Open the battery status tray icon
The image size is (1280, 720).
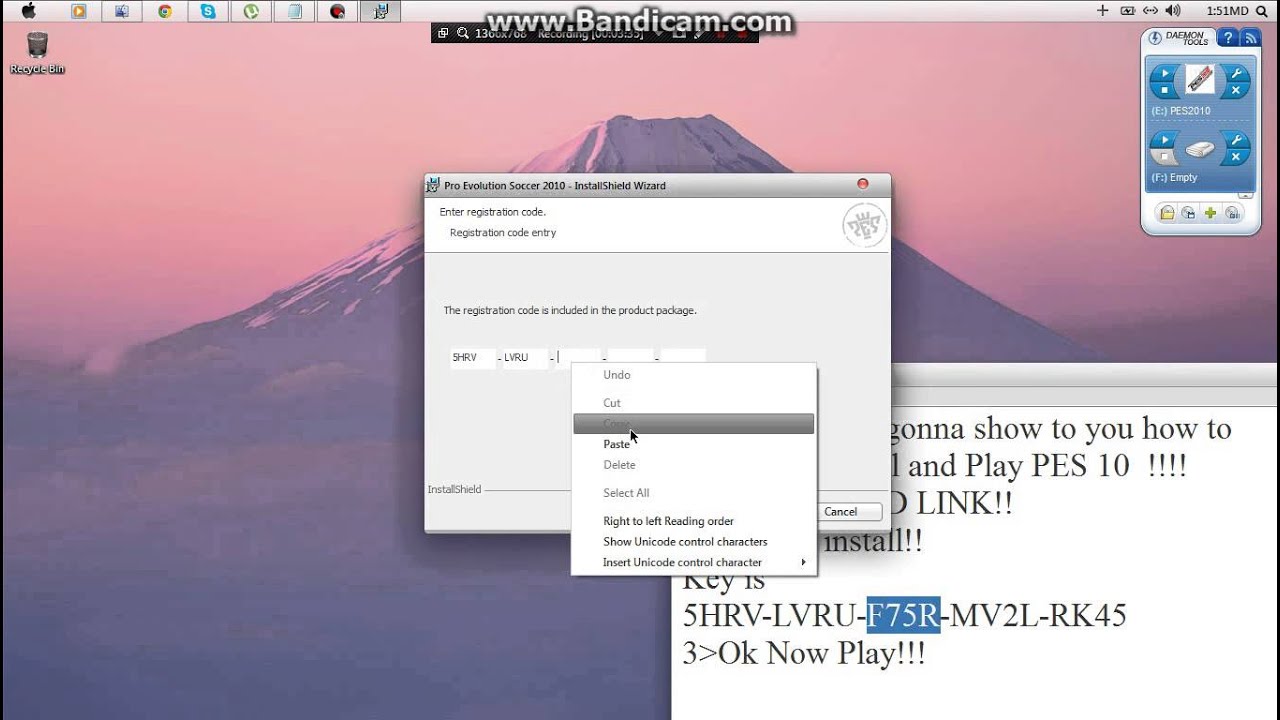tap(1127, 11)
